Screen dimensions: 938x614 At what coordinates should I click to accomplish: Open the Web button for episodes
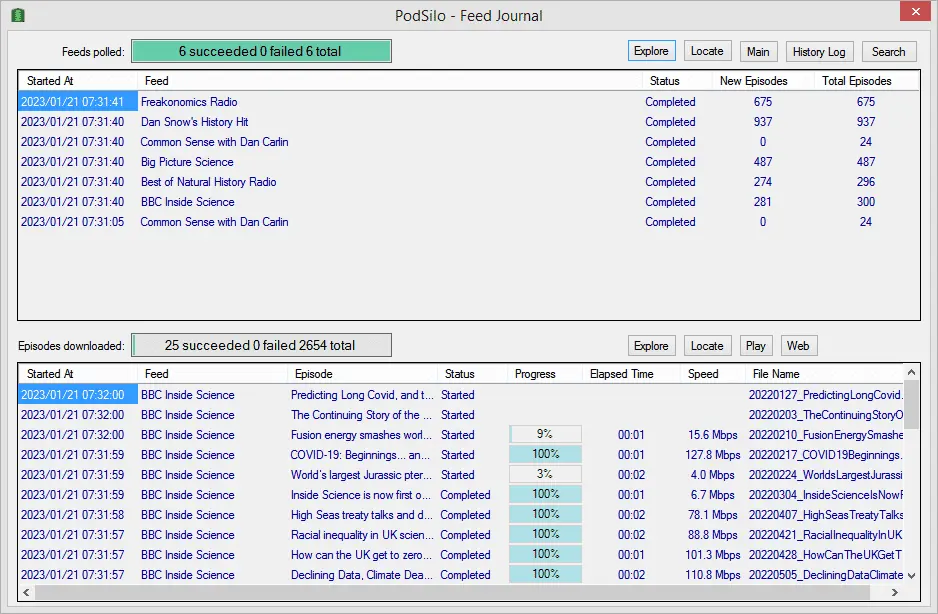(798, 346)
